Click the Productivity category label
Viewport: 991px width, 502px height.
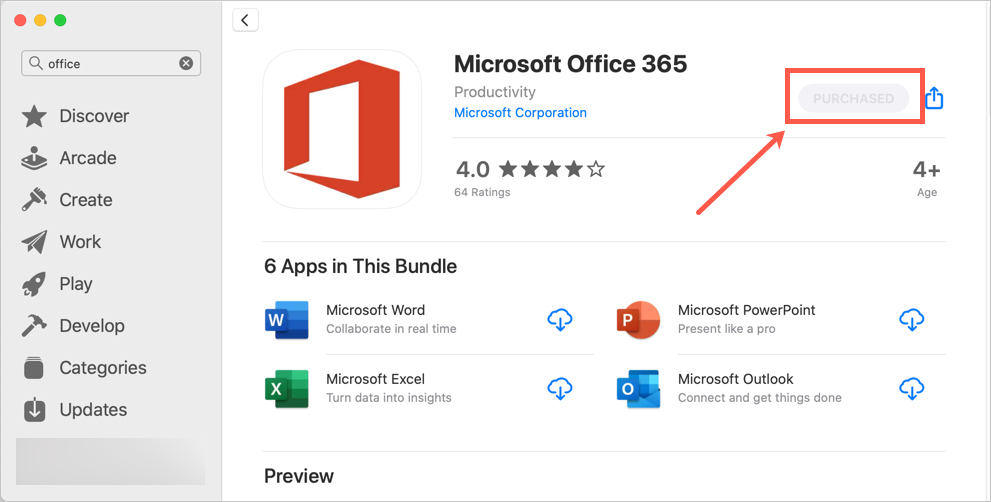(495, 92)
